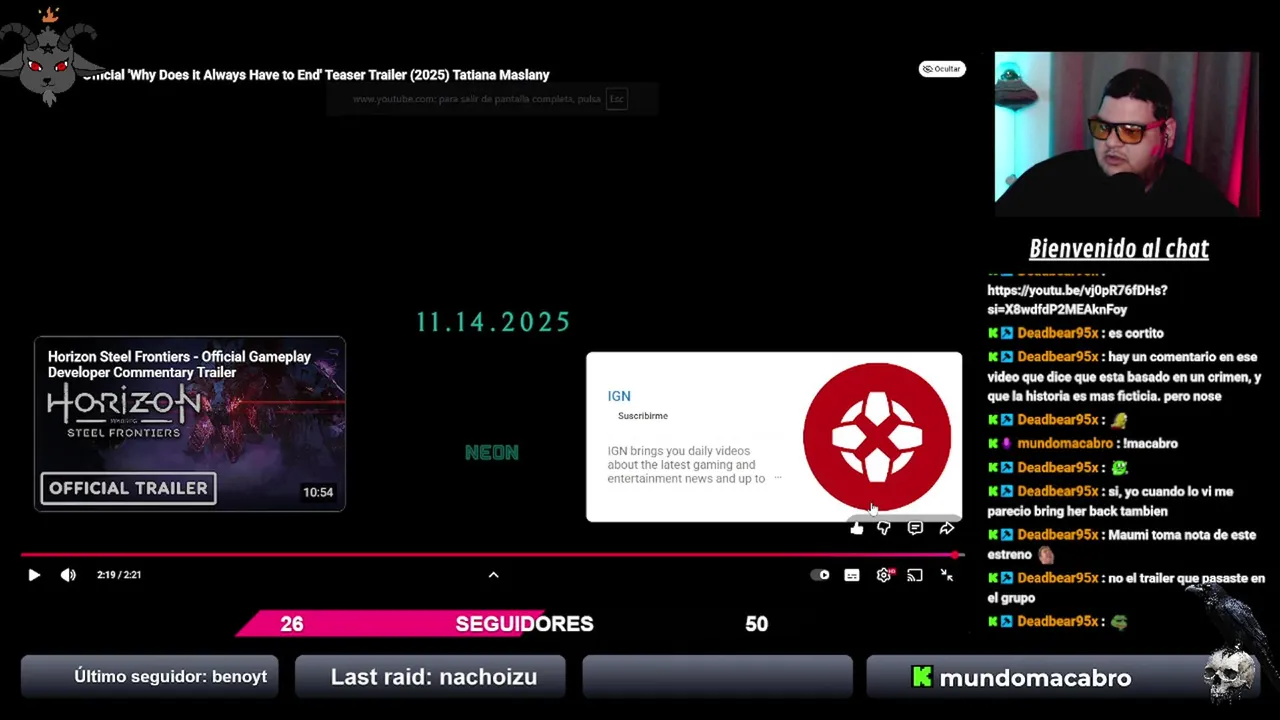Click the OFFICIAL TRAILER badge on thumbnail
The width and height of the screenshot is (1280, 720).
128,488
